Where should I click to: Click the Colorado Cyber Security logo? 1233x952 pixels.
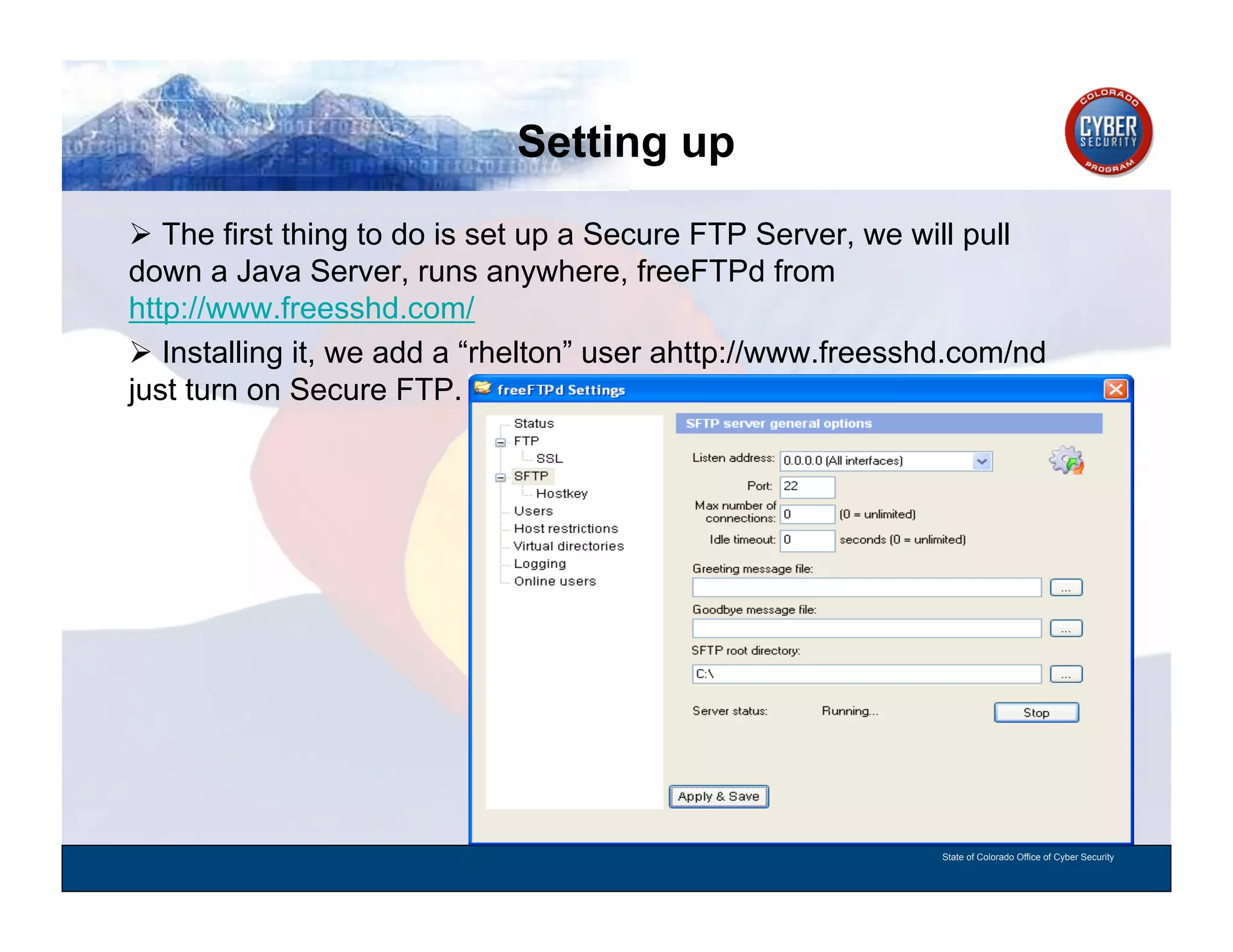[x=1108, y=132]
